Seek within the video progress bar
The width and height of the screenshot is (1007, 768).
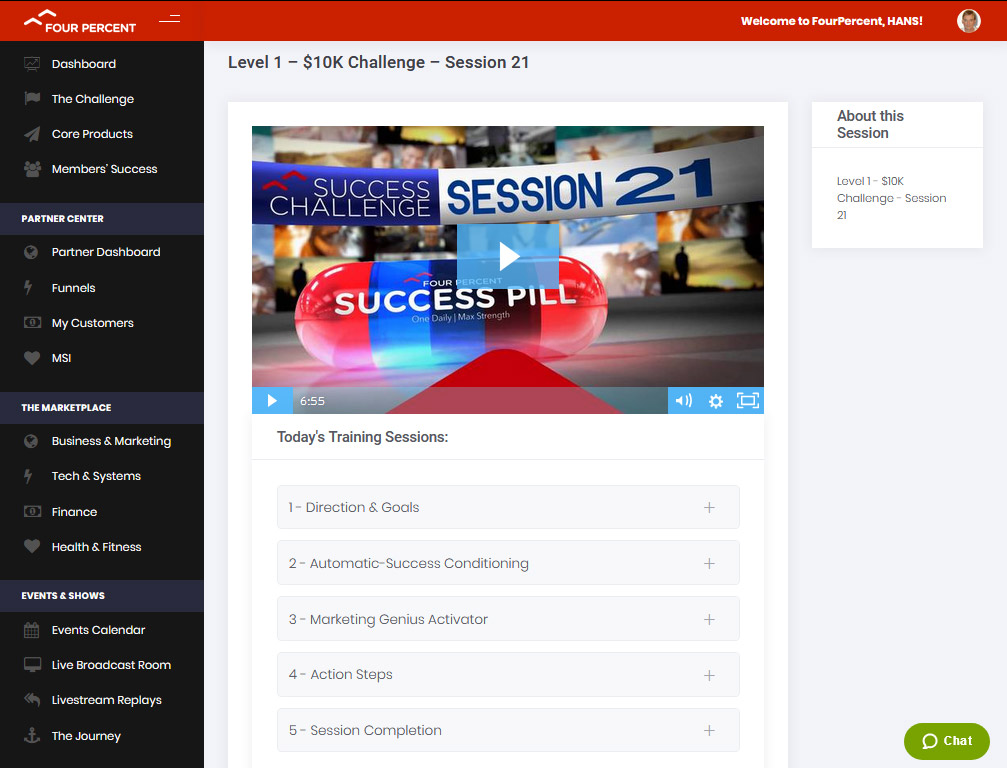[480, 401]
